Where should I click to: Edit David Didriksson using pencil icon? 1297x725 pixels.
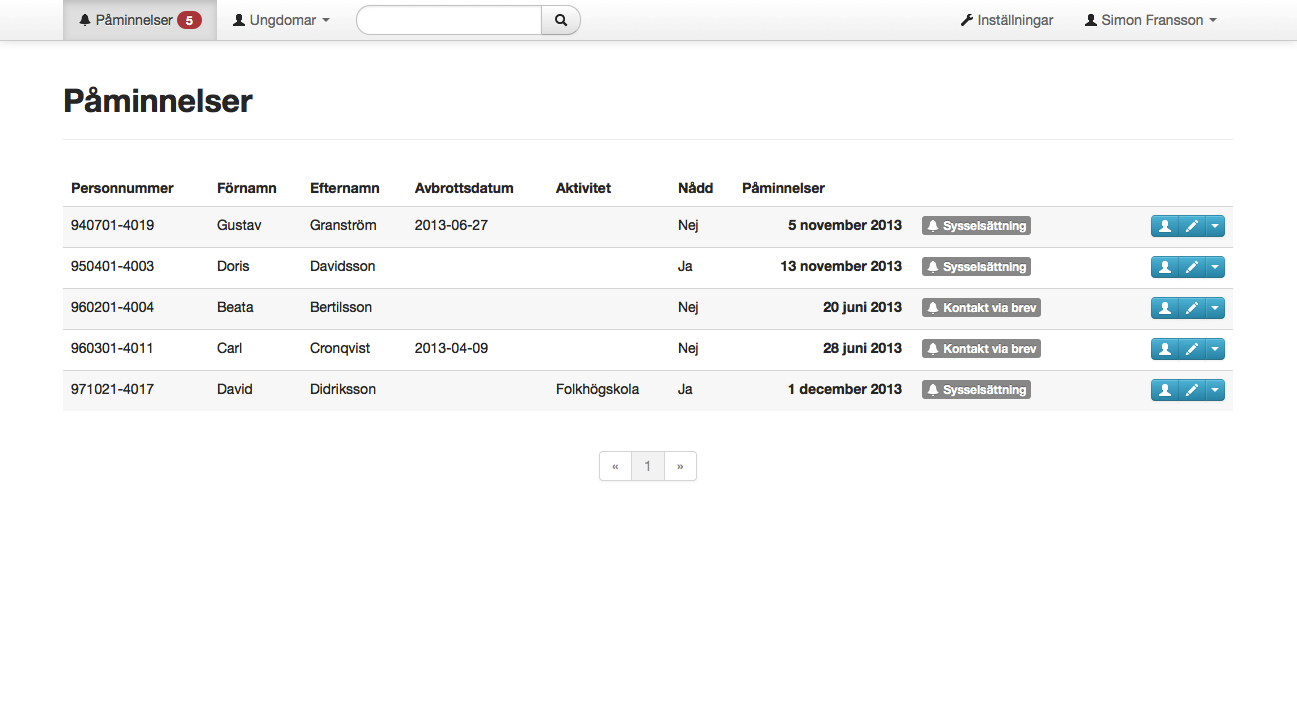pos(1191,390)
